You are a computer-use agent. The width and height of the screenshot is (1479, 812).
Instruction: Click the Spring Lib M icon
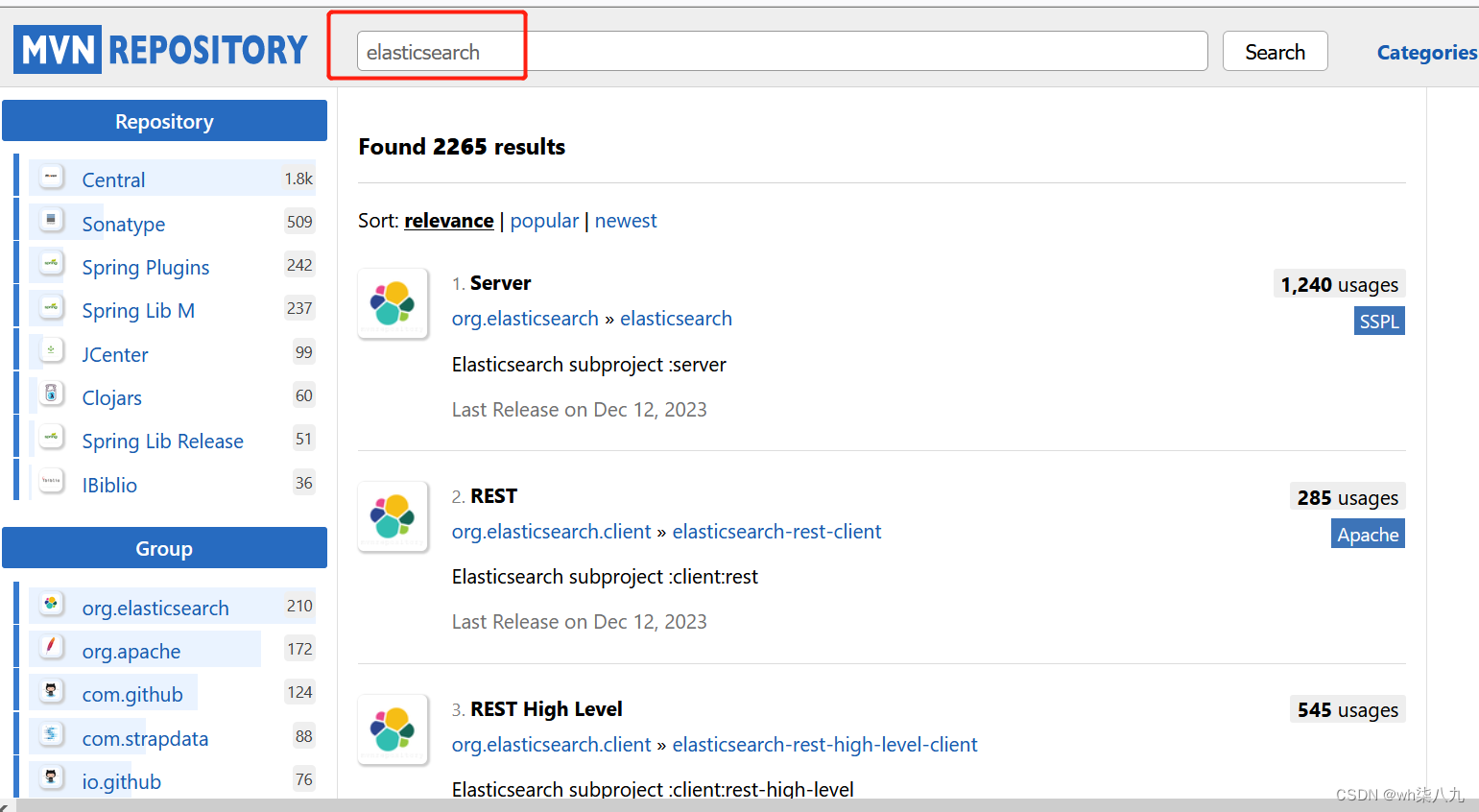click(51, 307)
